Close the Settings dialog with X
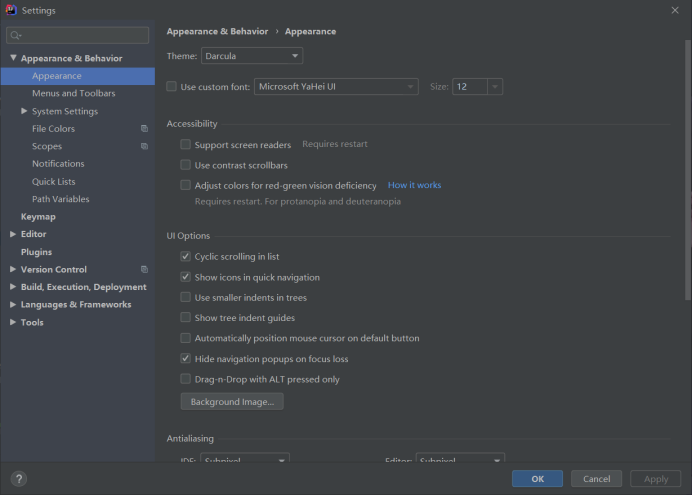This screenshot has height=495, width=692. click(x=675, y=10)
